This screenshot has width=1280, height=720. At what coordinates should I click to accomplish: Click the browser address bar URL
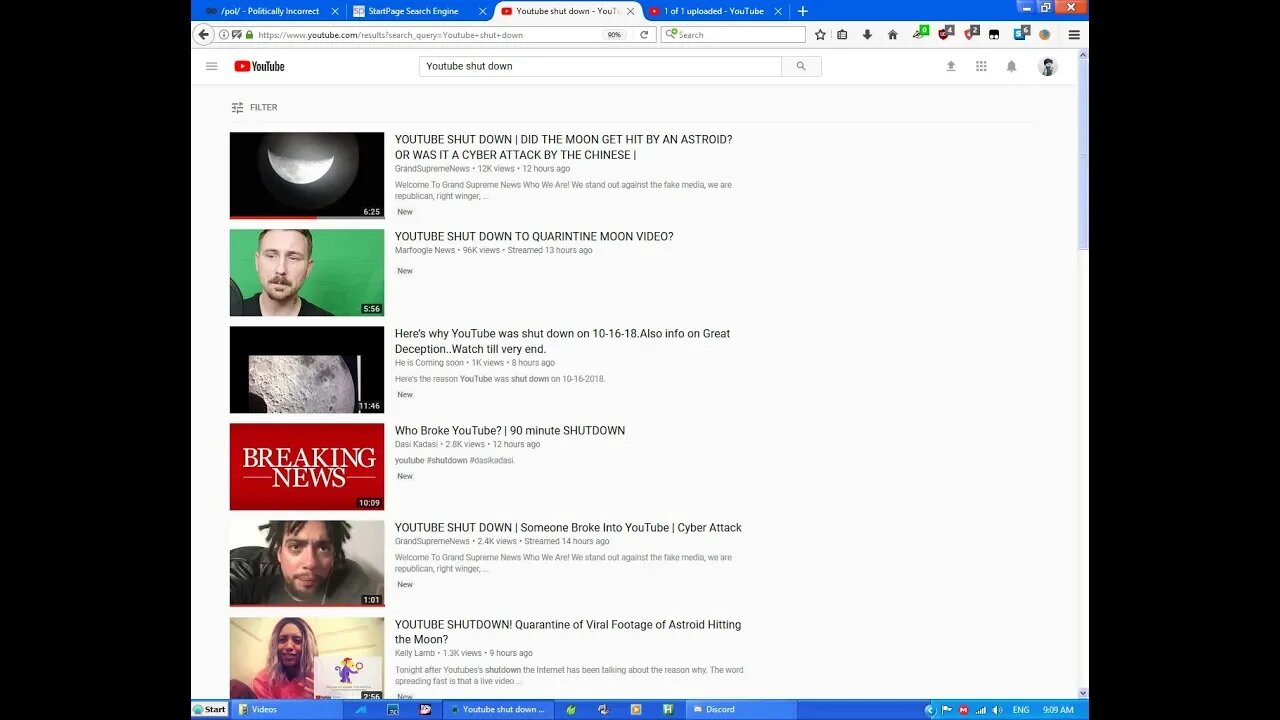[x=390, y=35]
